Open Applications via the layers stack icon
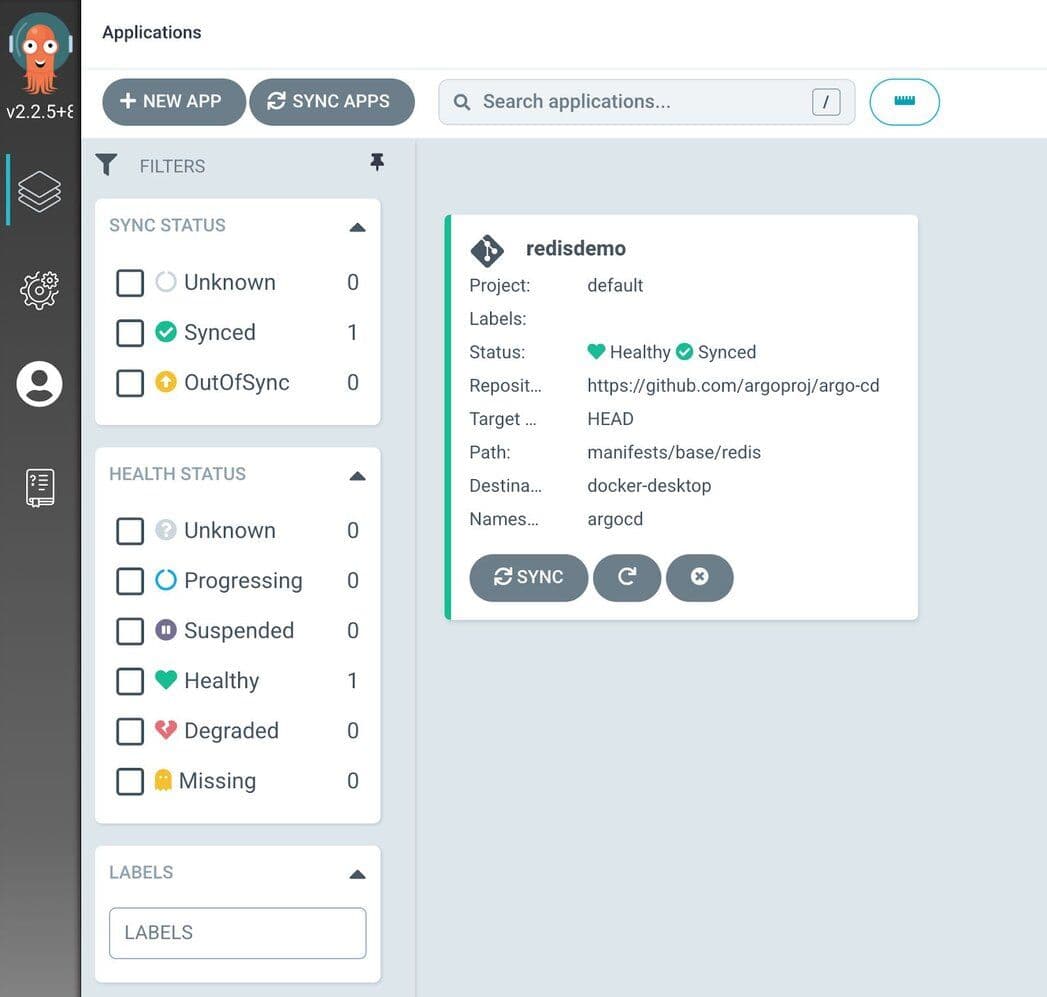 click(x=40, y=191)
